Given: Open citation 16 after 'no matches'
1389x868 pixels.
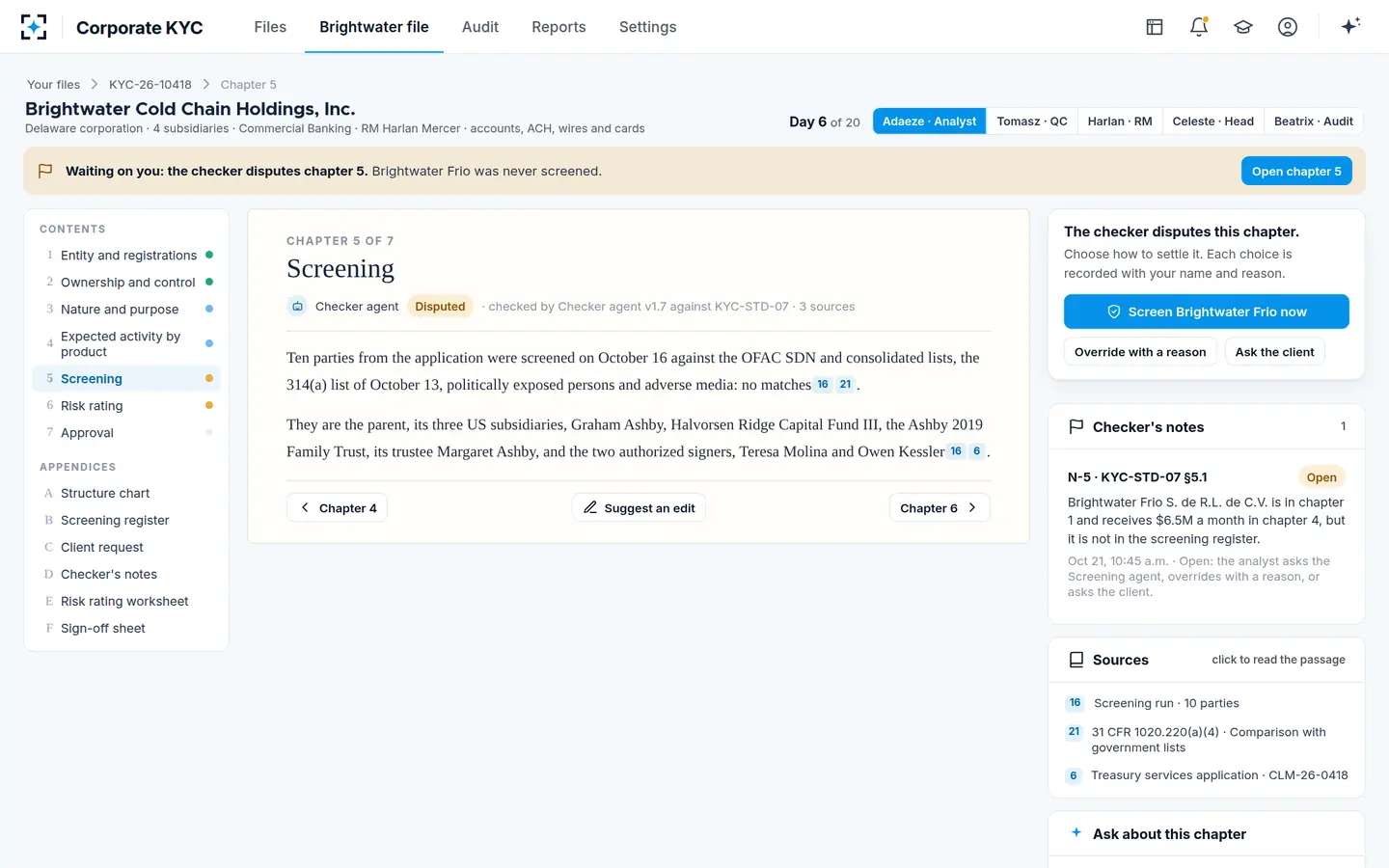Looking at the screenshot, I should 823,384.
